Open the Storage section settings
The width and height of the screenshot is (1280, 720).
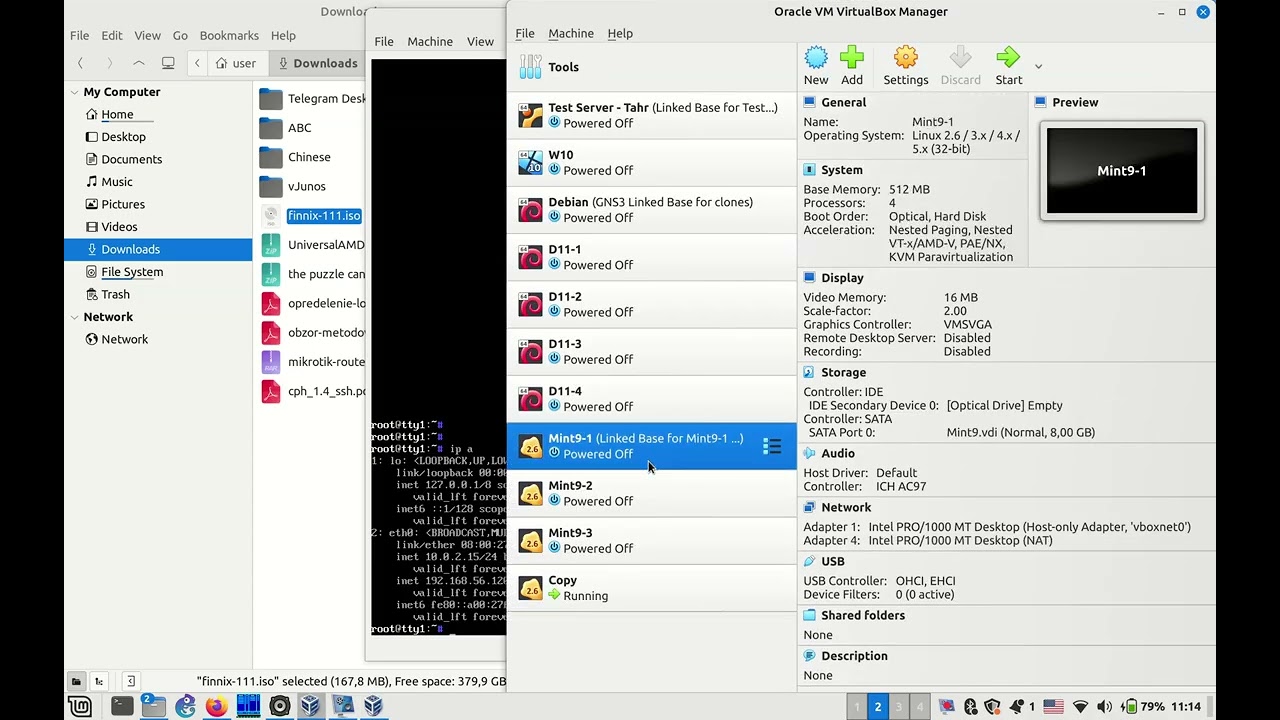(x=843, y=372)
